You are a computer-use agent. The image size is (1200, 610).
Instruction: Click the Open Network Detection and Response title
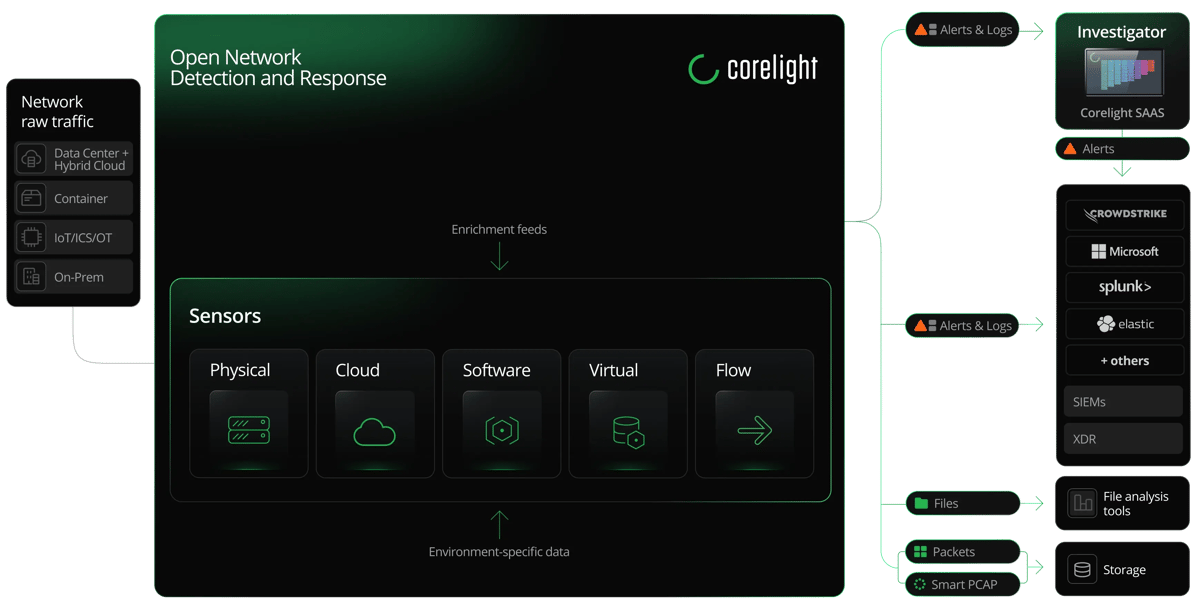coord(278,68)
